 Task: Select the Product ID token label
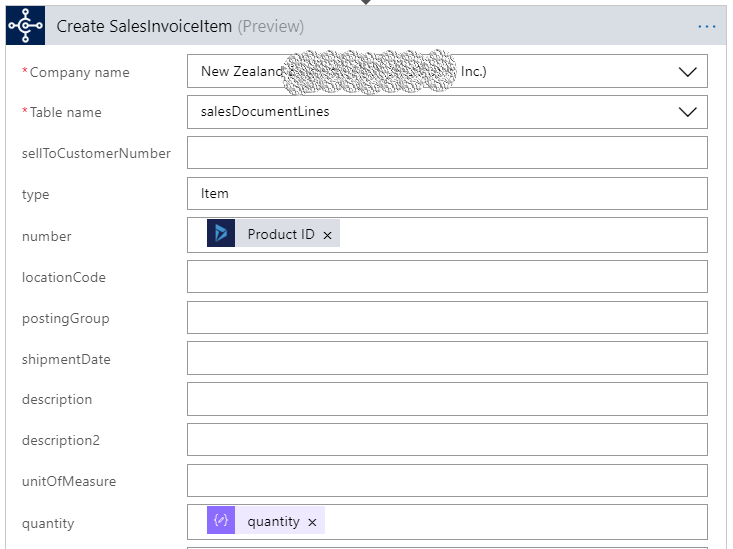coord(281,234)
